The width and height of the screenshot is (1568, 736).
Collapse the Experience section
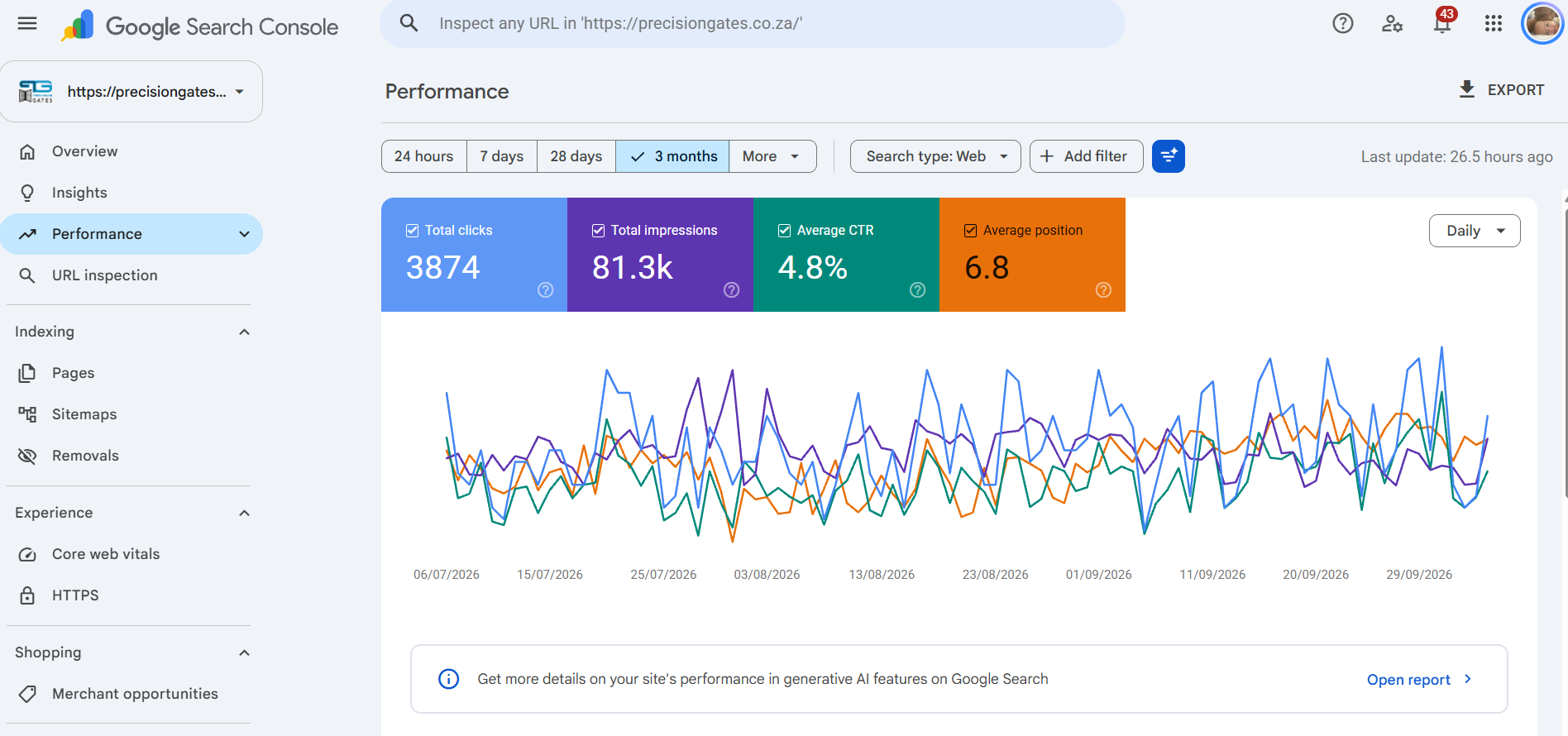pos(244,513)
